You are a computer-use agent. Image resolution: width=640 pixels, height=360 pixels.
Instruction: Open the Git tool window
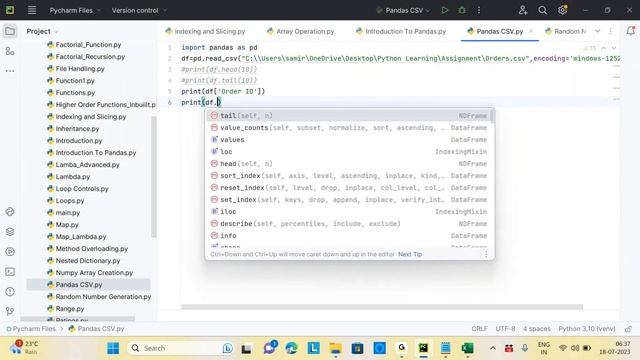tap(10, 311)
